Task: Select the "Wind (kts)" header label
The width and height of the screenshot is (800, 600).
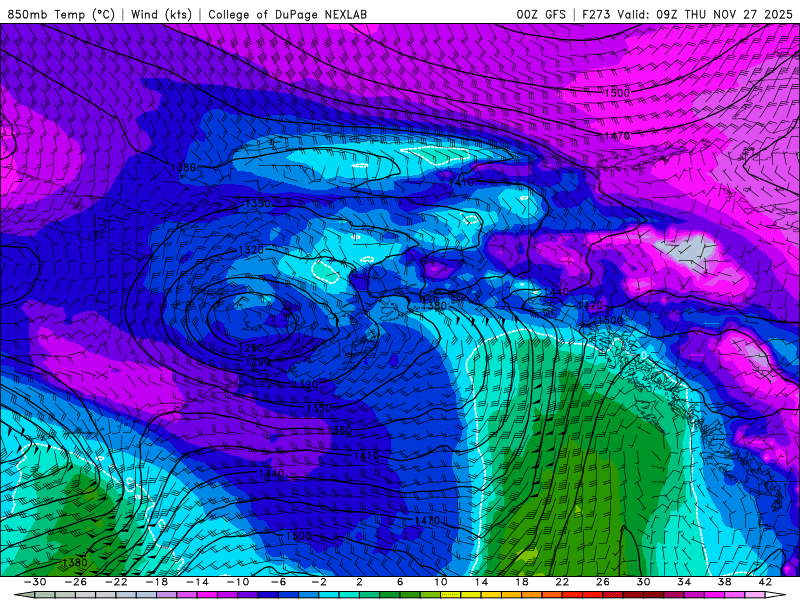Action: [x=161, y=14]
